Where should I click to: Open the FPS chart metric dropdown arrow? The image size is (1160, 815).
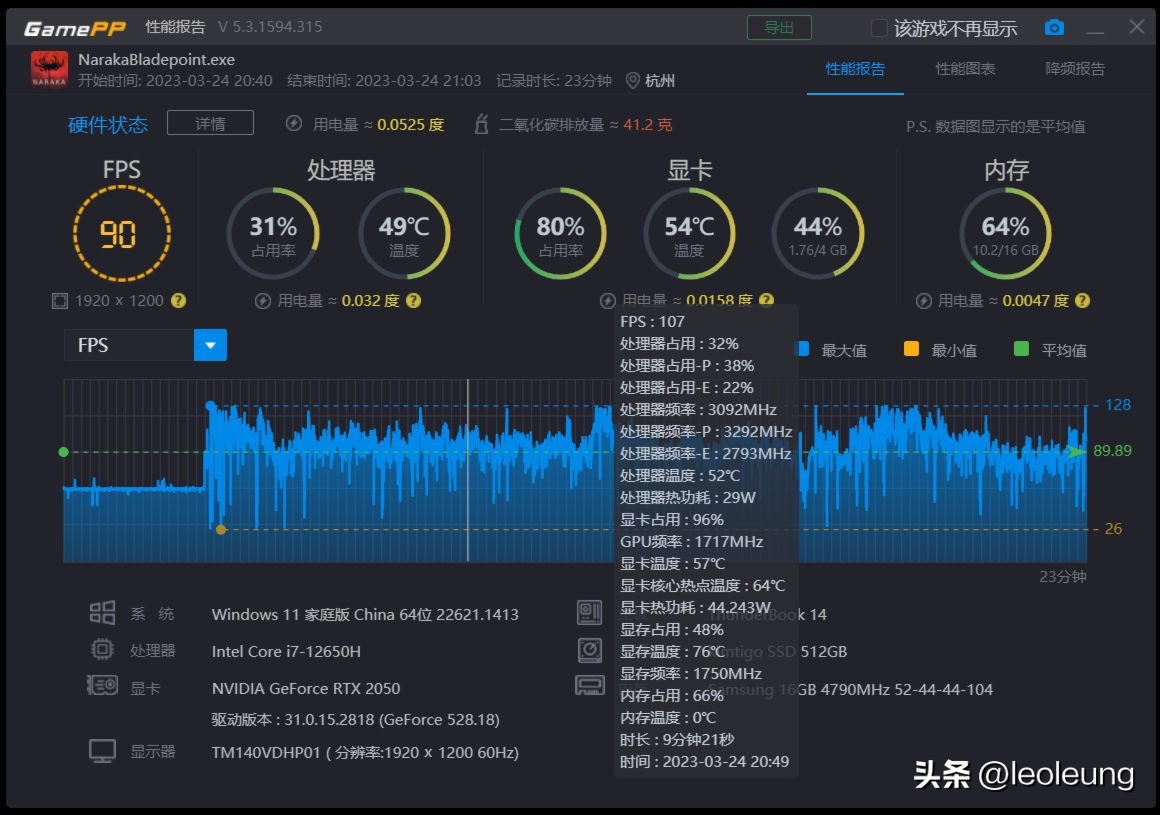pyautogui.click(x=210, y=345)
